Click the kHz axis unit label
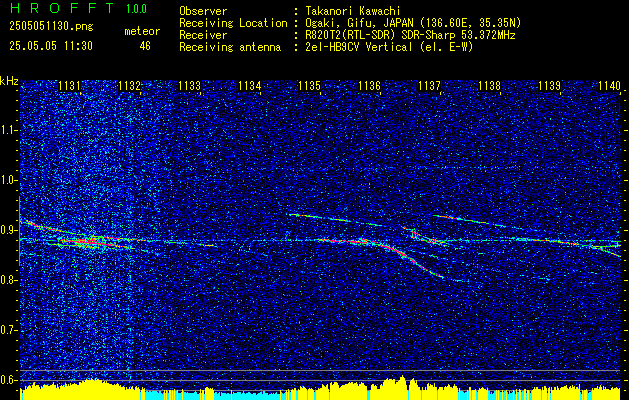629x400 pixels. [x=9, y=81]
